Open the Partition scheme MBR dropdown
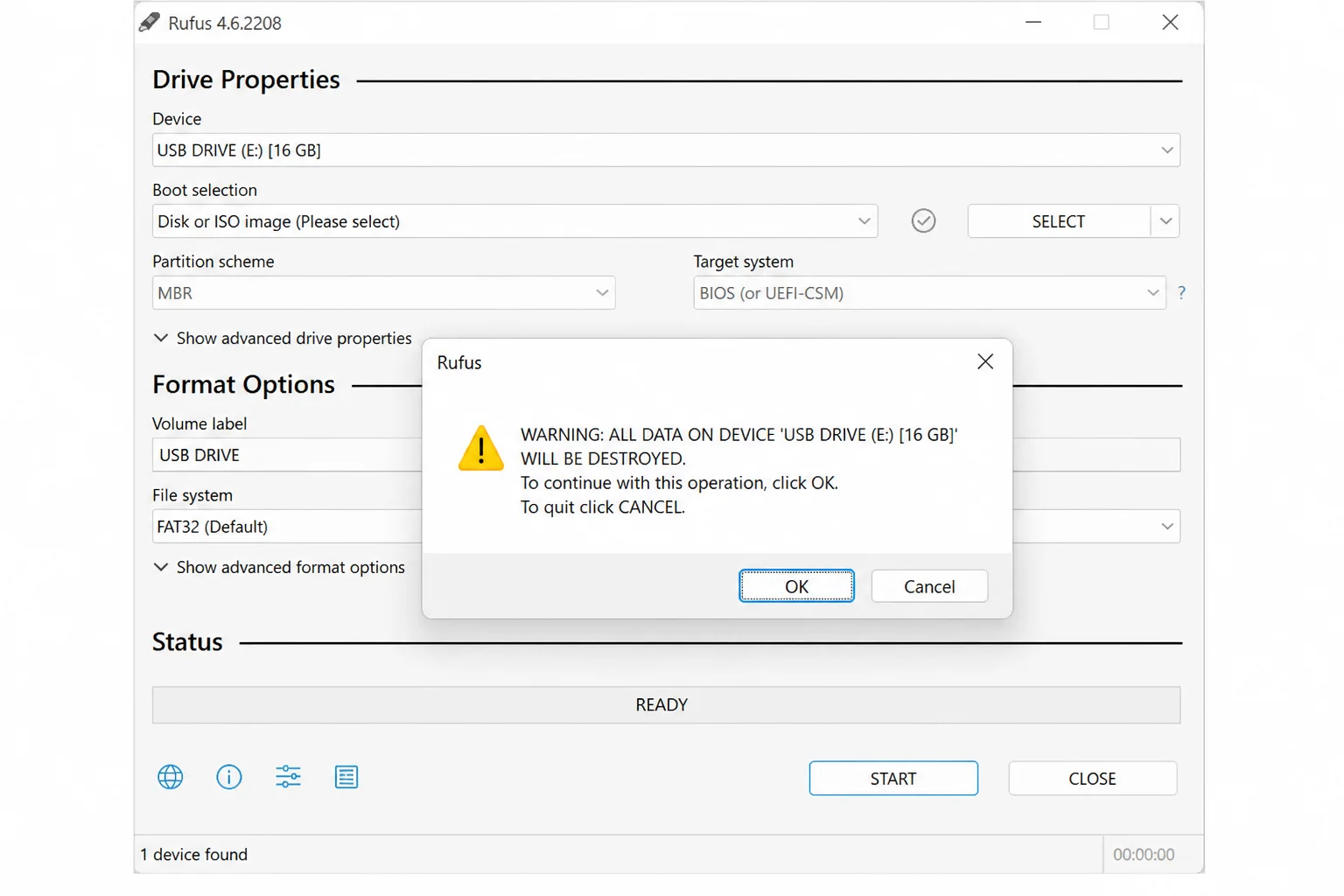 coord(383,293)
